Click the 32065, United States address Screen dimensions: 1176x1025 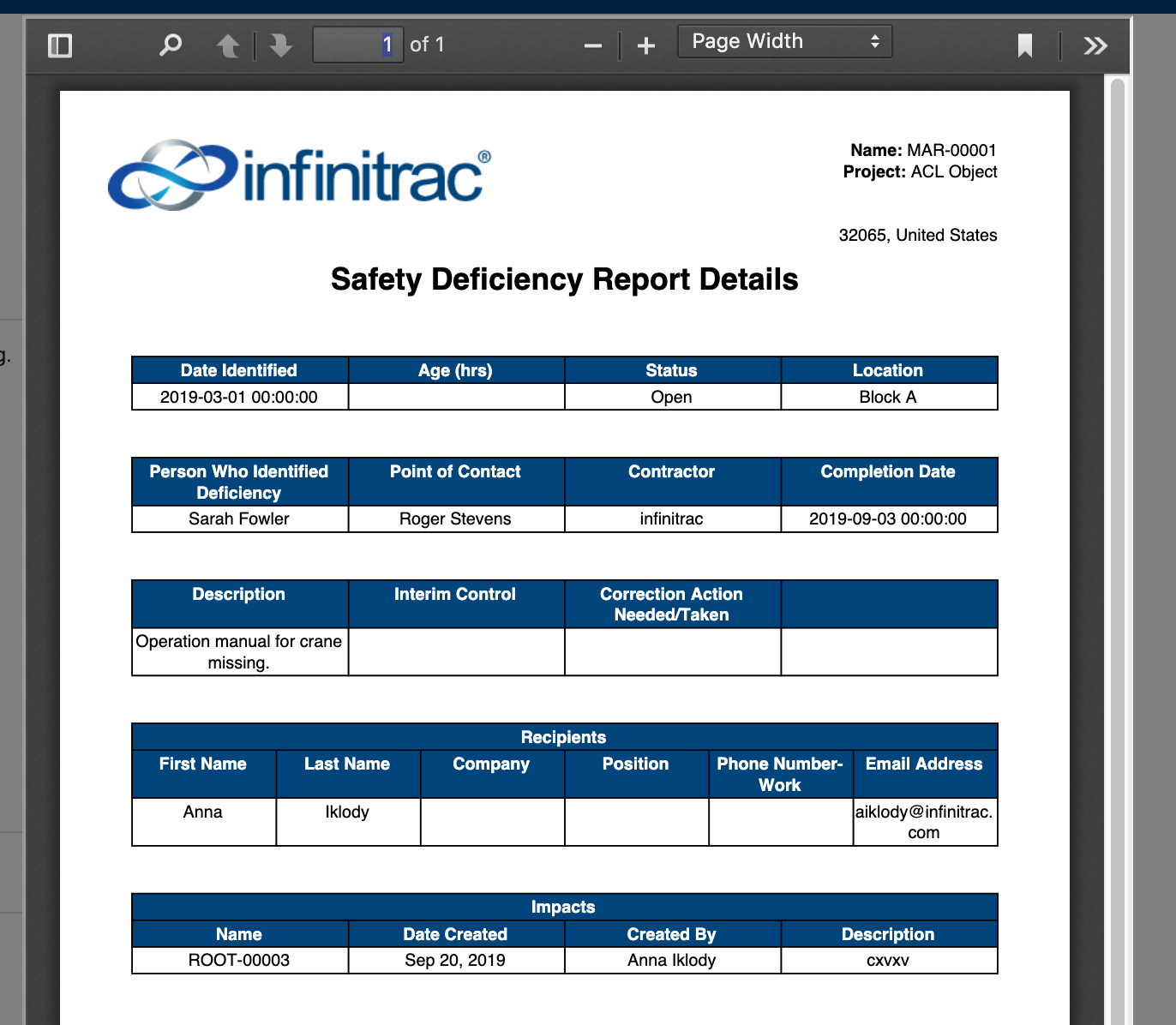918,235
